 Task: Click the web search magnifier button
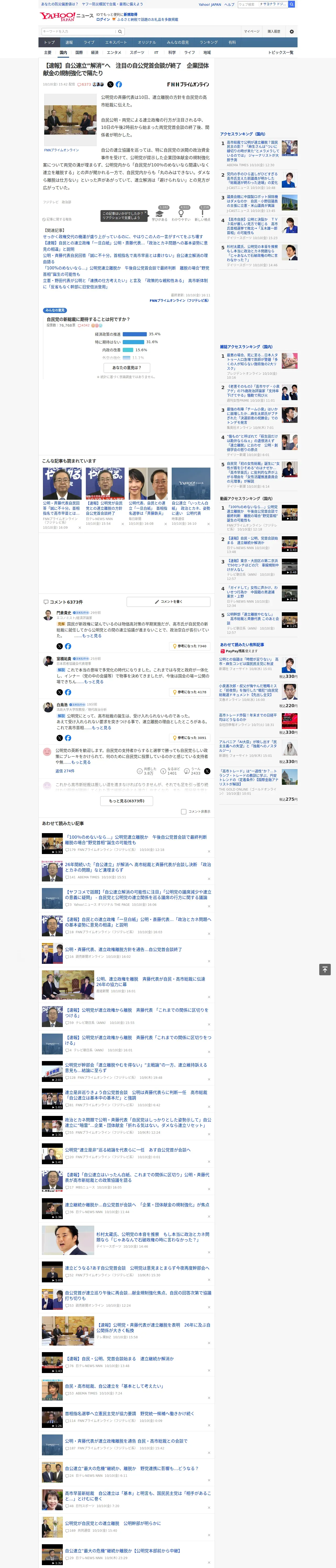tap(292, 4)
